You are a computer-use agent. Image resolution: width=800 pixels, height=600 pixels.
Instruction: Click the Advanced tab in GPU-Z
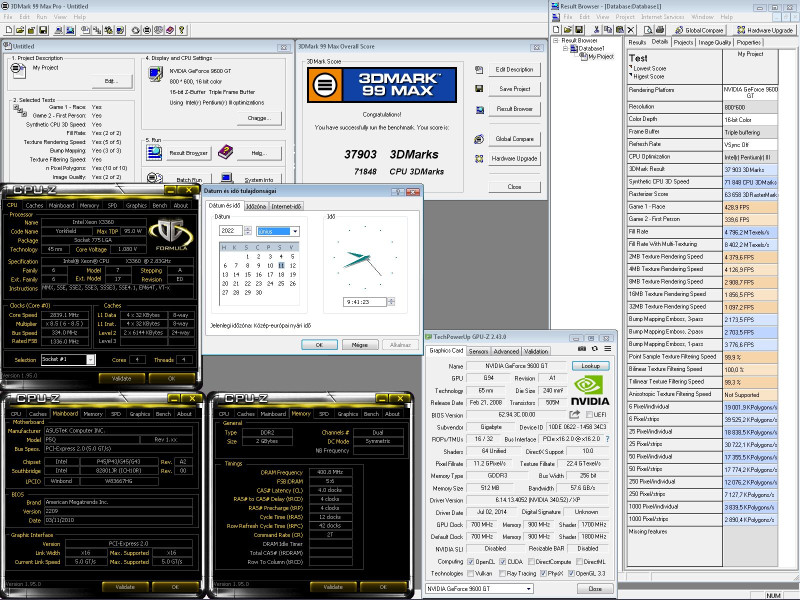click(506, 351)
